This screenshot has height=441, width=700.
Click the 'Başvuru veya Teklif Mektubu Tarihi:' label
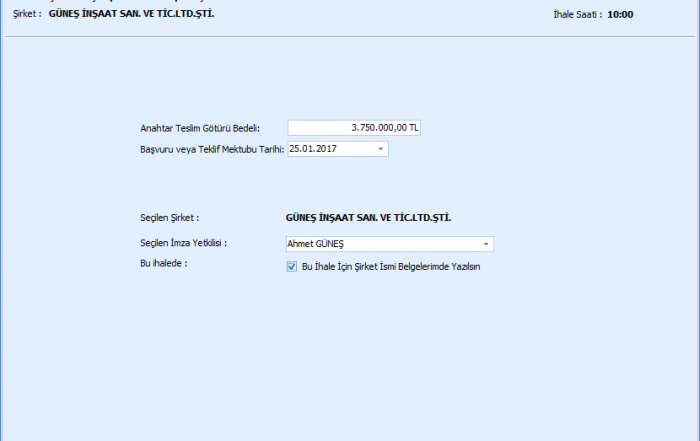(x=212, y=149)
